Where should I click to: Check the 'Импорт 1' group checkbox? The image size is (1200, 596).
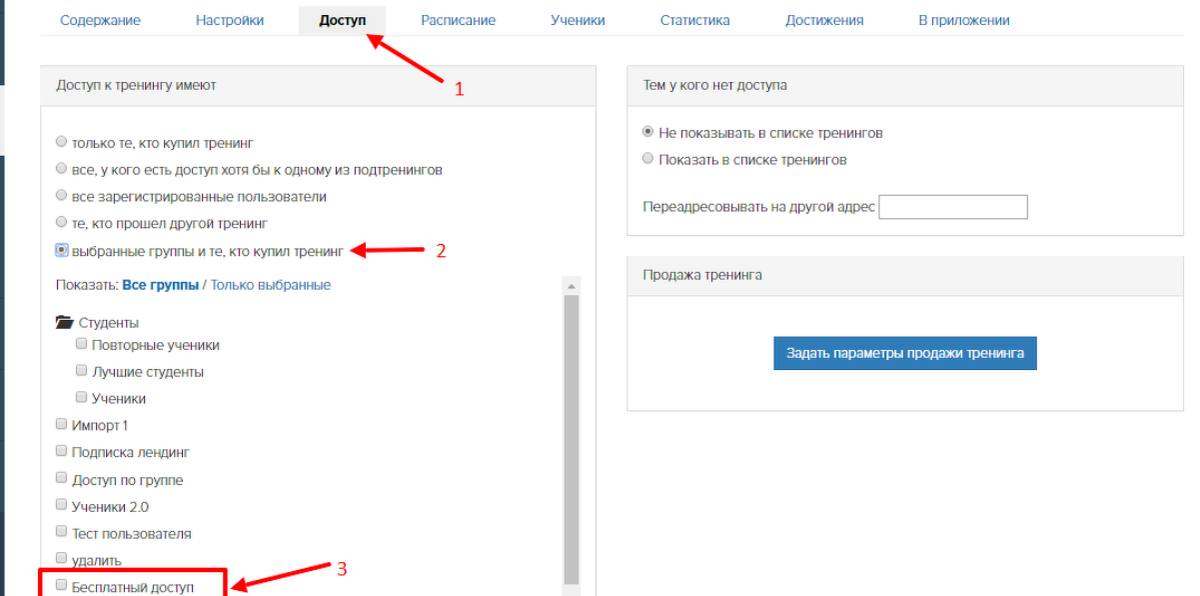(62, 425)
